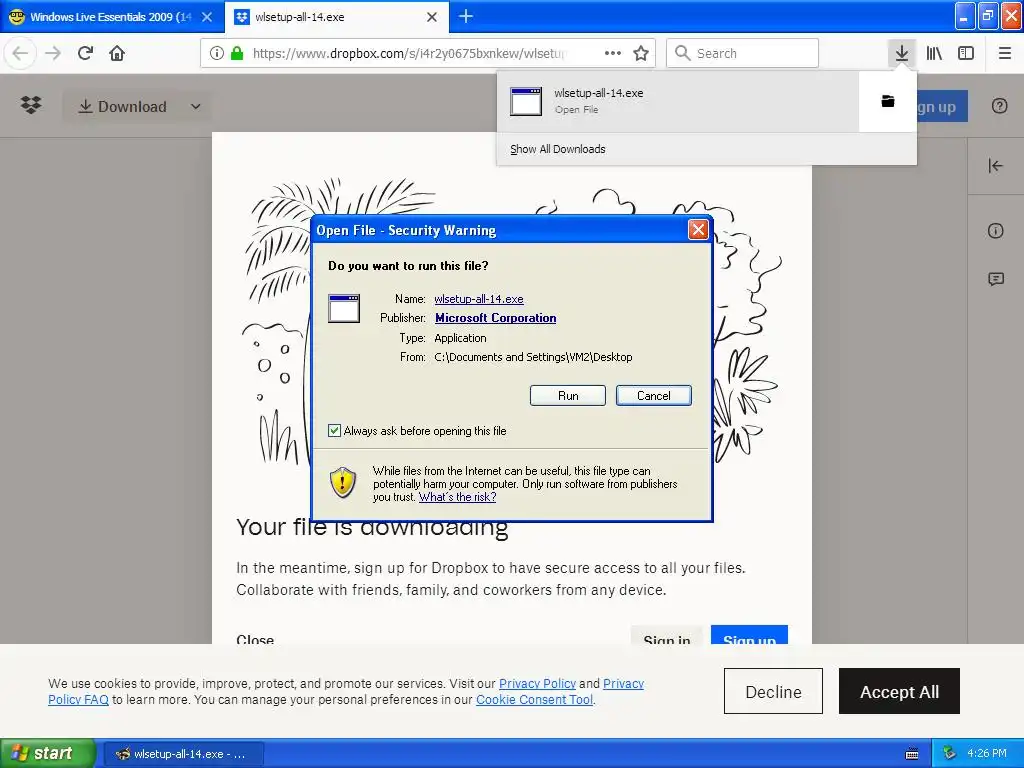Click the Dropbox Download button
The width and height of the screenshot is (1024, 768).
(123, 106)
